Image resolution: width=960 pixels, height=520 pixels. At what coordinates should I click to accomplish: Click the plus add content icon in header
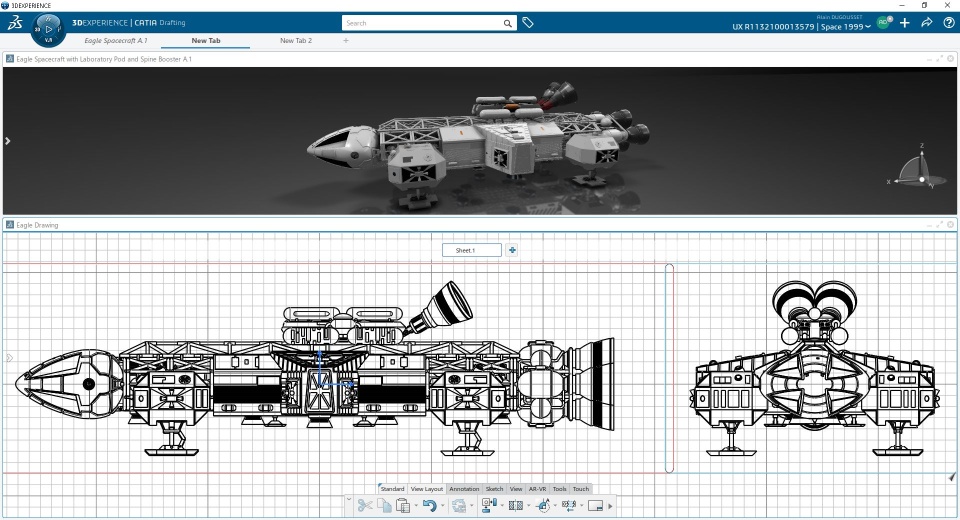[x=905, y=23]
